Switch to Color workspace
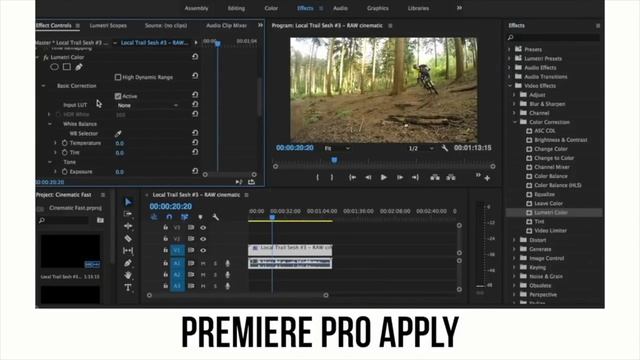 (271, 8)
